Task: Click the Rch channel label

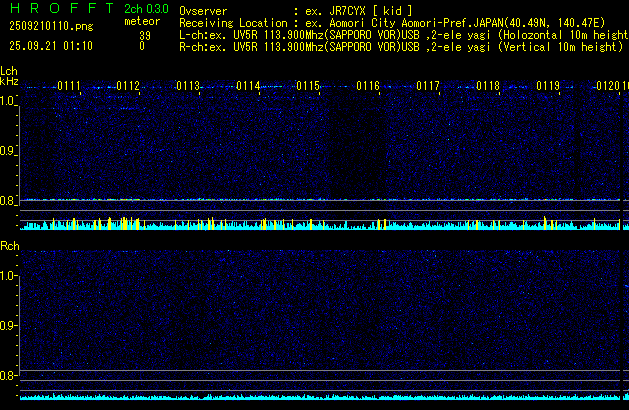Action: (x=10, y=246)
